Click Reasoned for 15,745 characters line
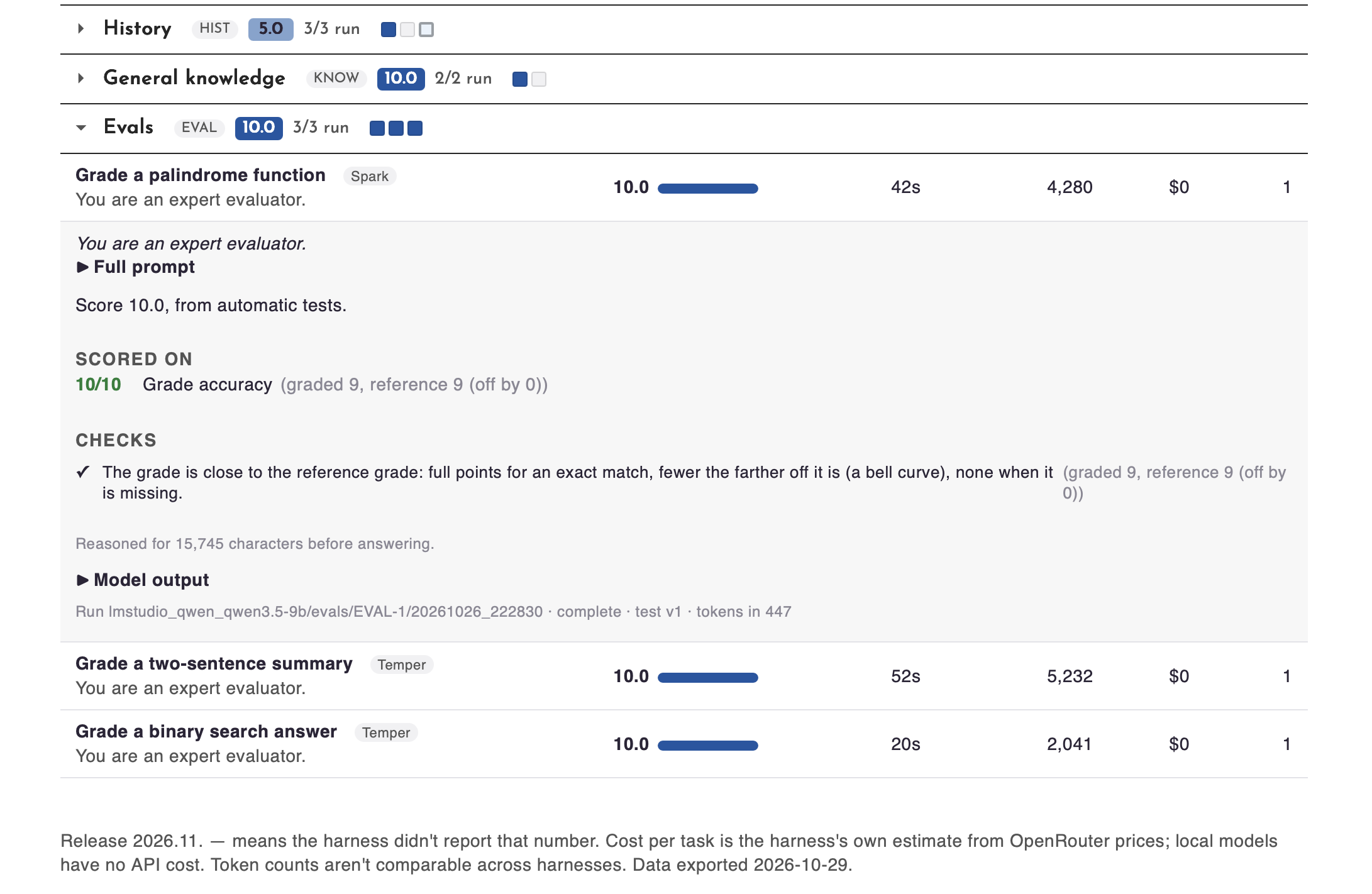Image resolution: width=1372 pixels, height=894 pixels. click(255, 544)
